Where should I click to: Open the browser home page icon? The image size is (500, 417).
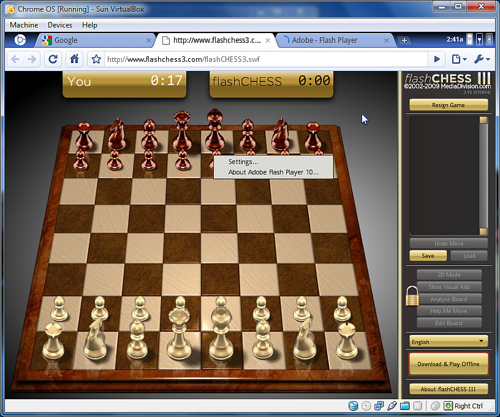pyautogui.click(x=74, y=59)
